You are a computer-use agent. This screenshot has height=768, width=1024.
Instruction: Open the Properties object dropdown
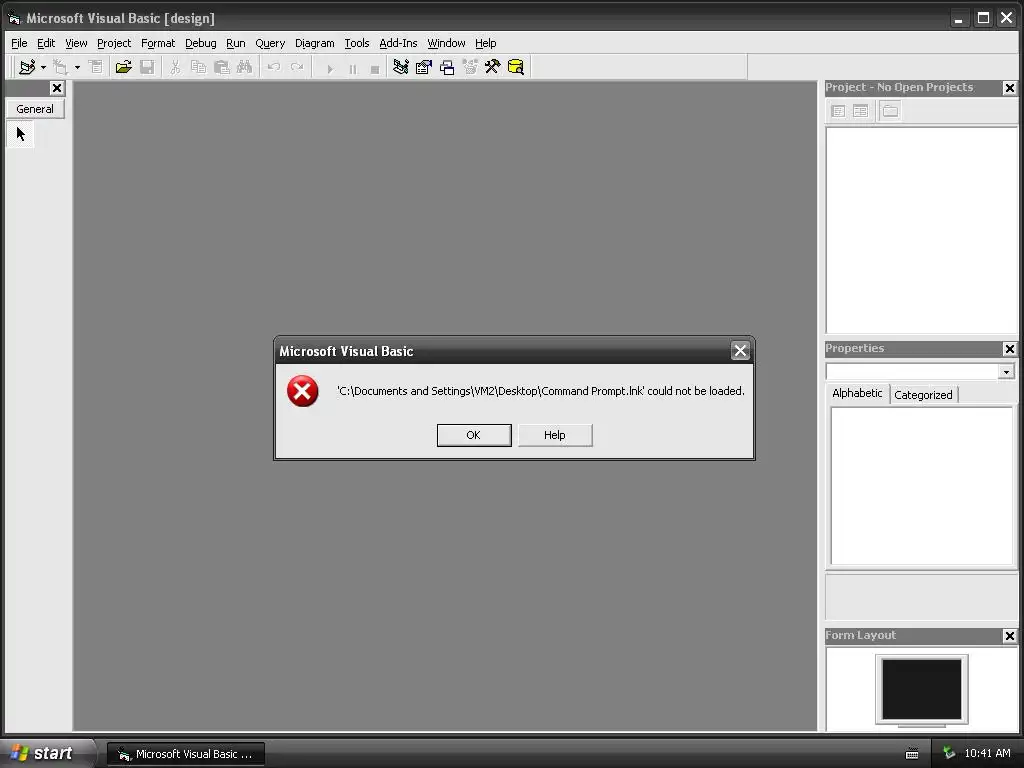coord(1006,372)
